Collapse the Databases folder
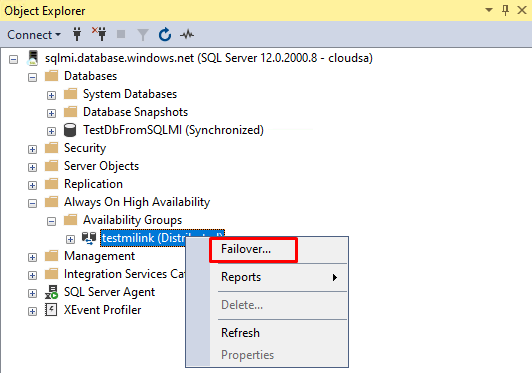 point(32,78)
